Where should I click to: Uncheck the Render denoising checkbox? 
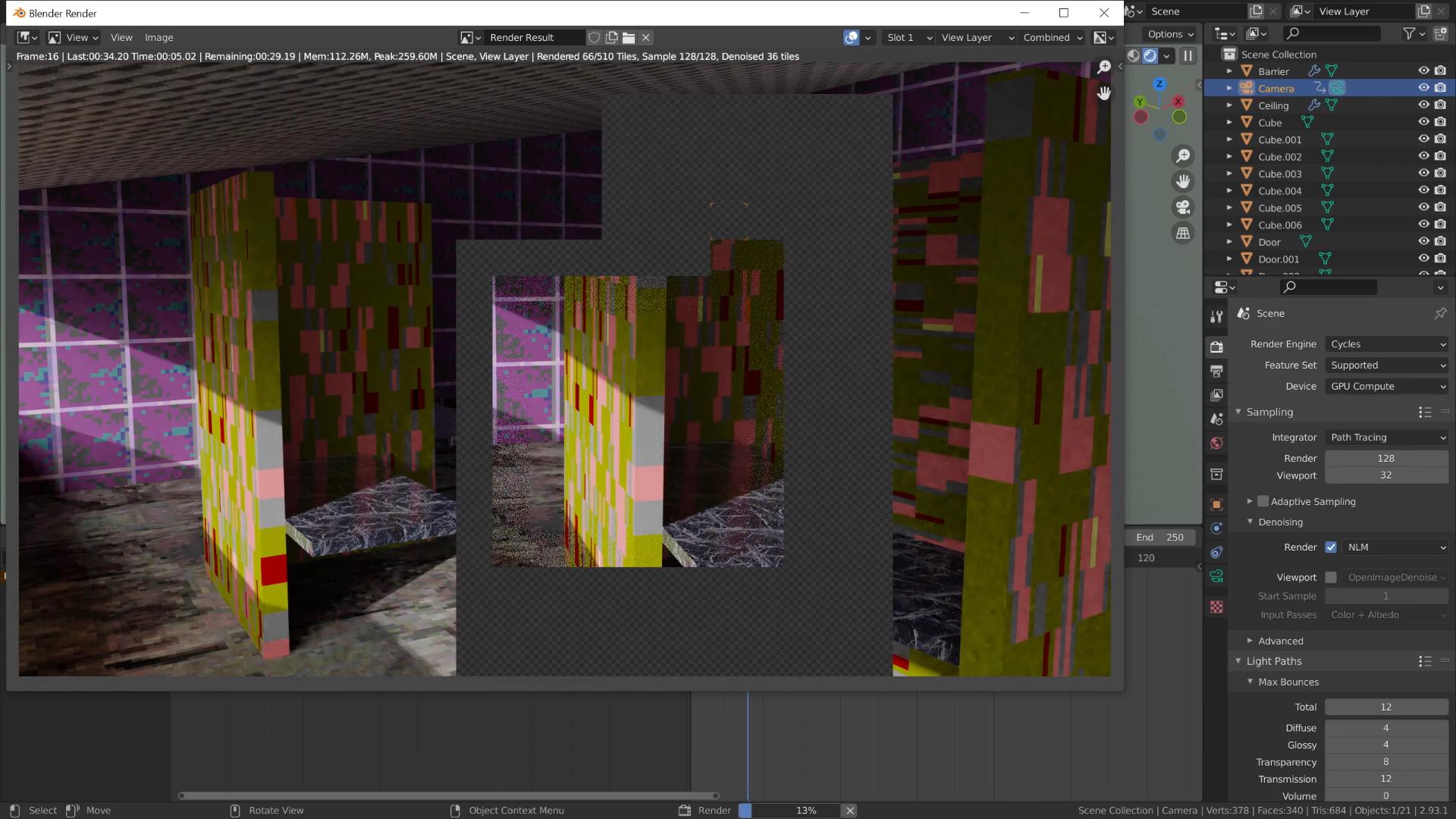click(x=1331, y=547)
